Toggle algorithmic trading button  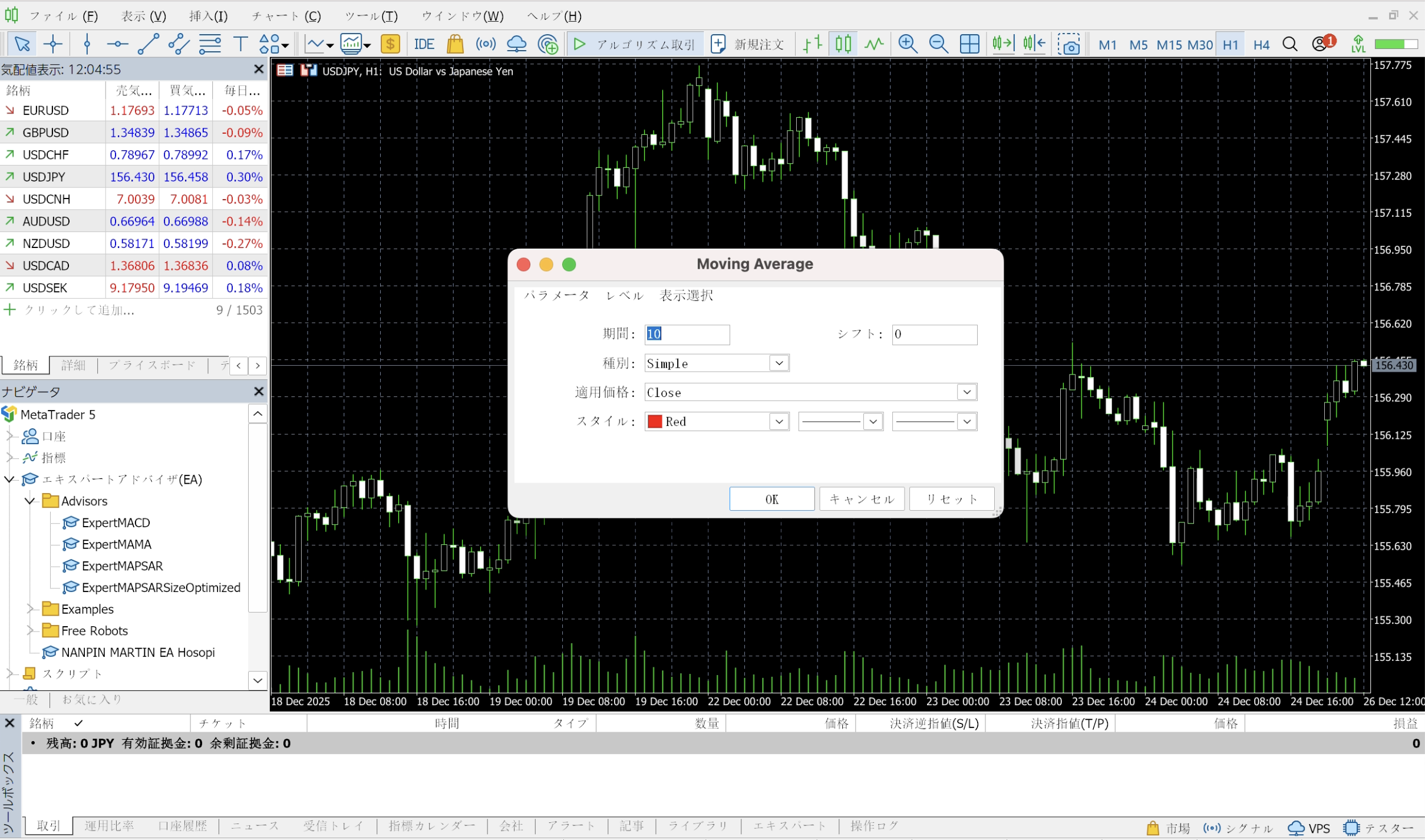pos(635,44)
